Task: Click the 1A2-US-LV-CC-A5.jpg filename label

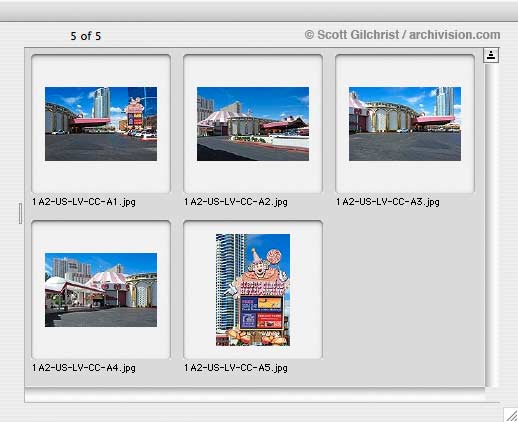Action: (x=236, y=368)
